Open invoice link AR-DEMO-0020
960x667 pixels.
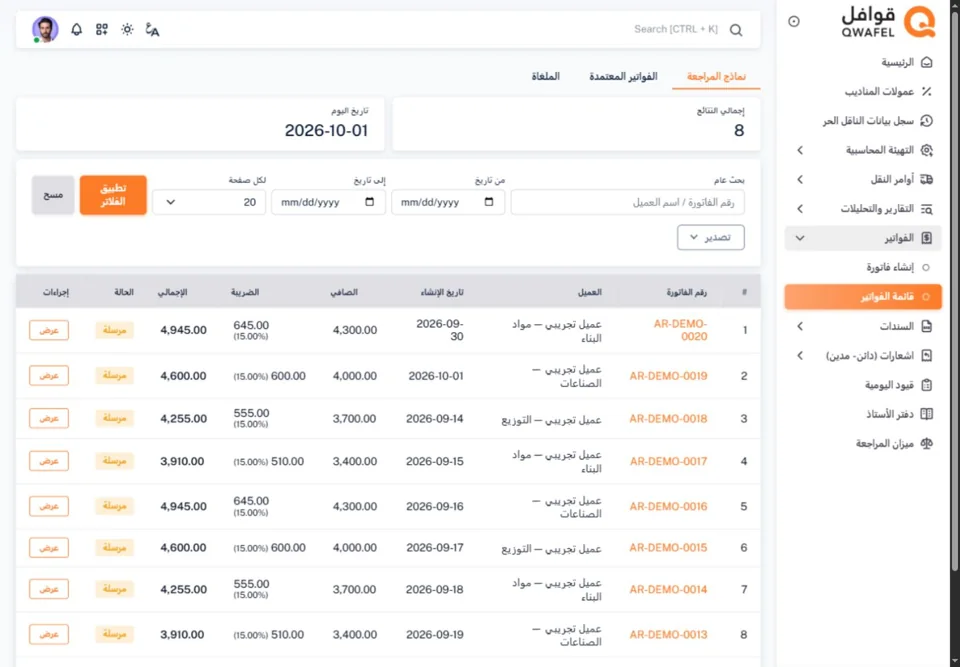pos(681,330)
